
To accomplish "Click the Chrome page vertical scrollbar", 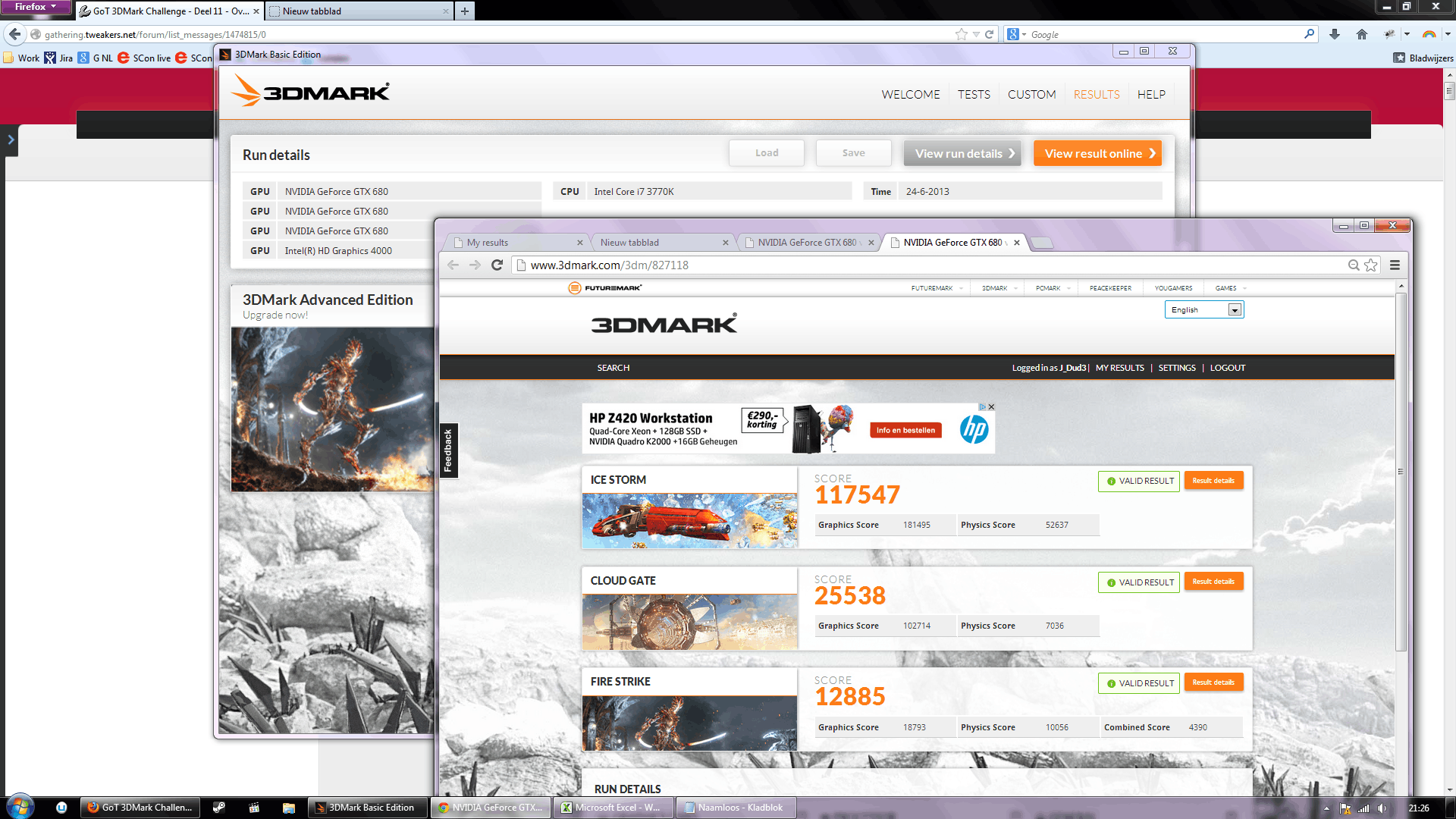I will pyautogui.click(x=1401, y=470).
